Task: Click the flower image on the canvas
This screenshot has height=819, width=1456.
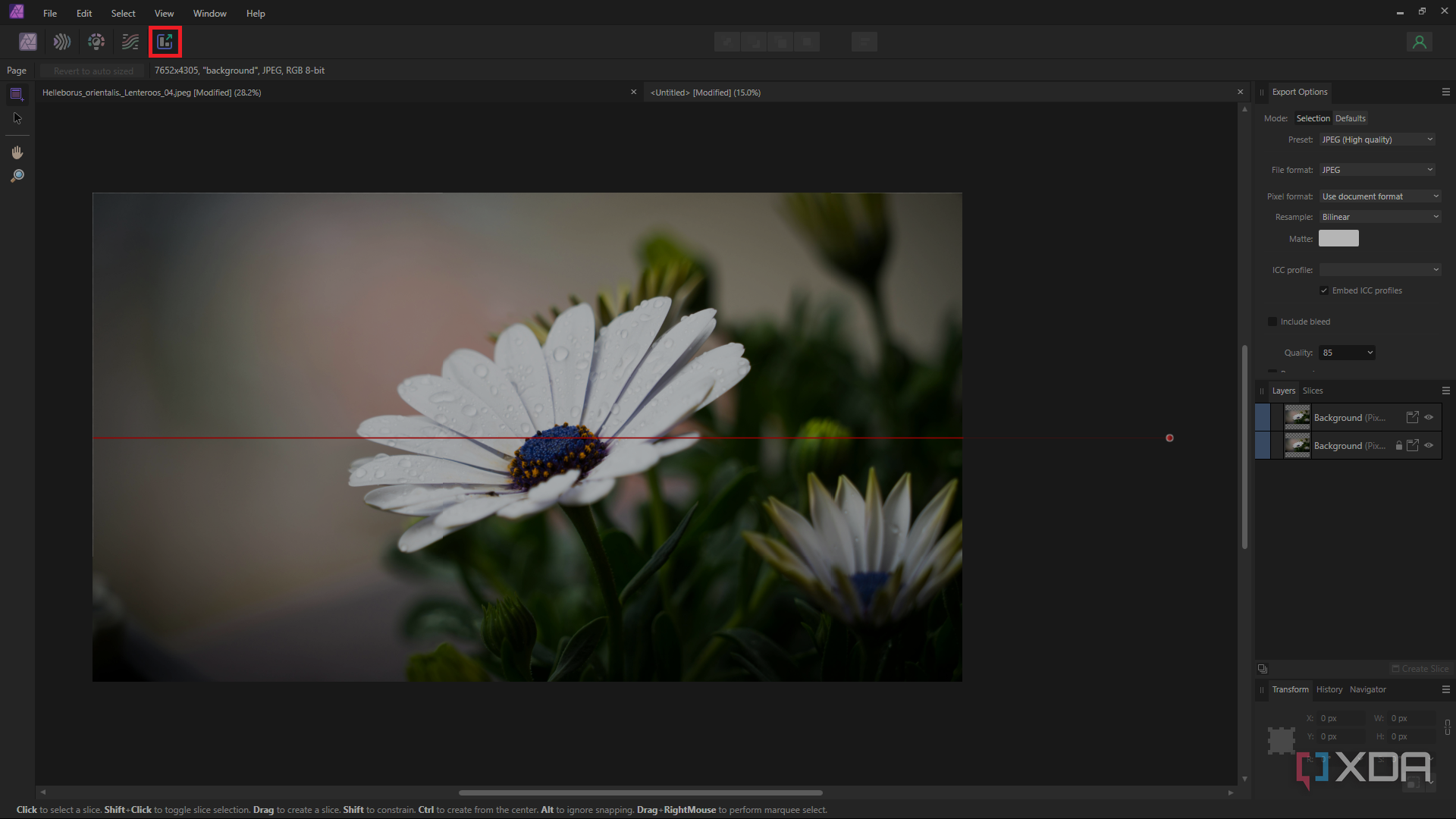Action: point(527,437)
